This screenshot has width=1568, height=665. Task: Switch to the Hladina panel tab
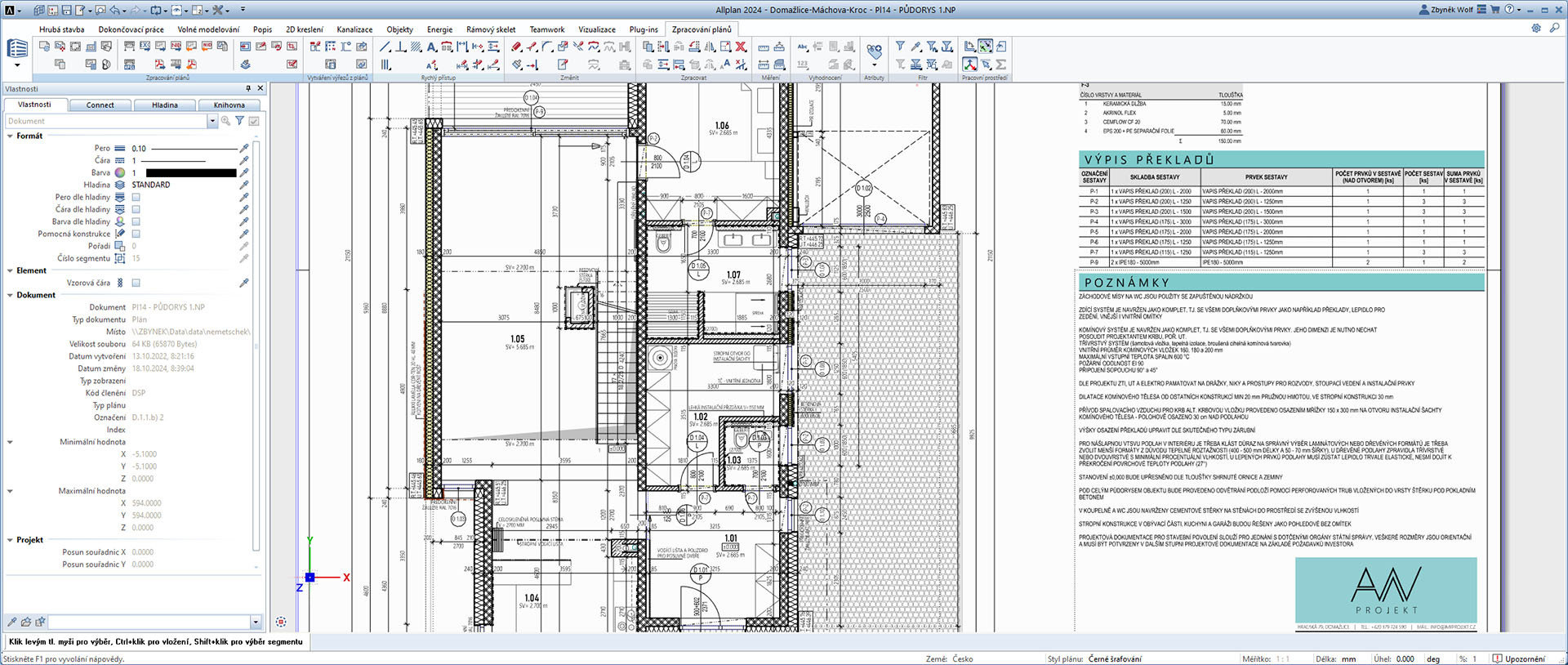[x=164, y=105]
